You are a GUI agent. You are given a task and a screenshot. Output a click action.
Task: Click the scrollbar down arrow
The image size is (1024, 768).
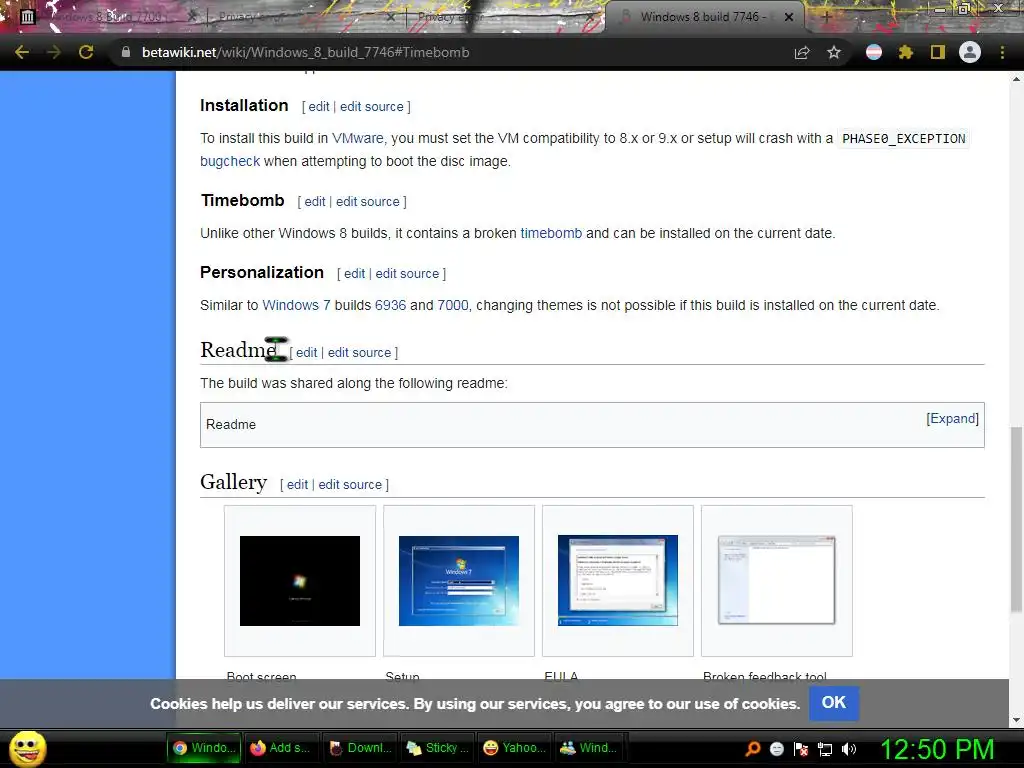(x=1016, y=720)
